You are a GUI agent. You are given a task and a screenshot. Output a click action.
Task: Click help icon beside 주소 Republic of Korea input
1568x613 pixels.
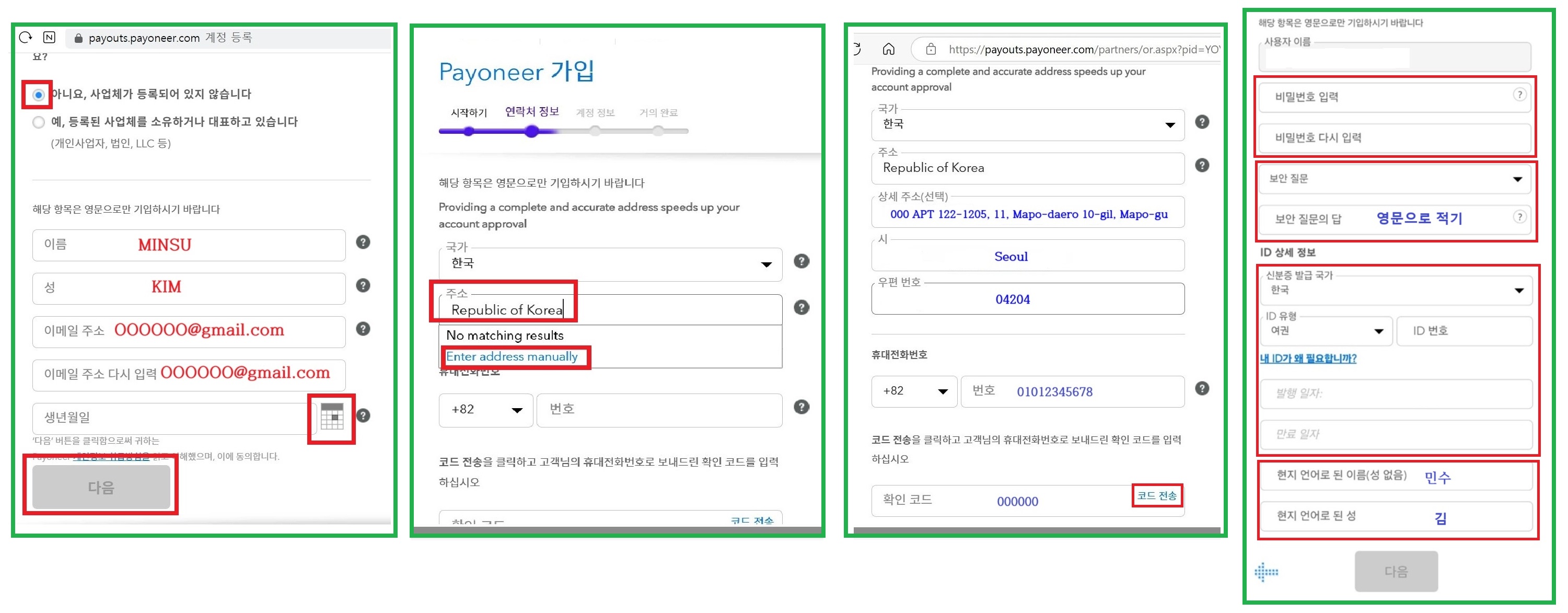[802, 308]
